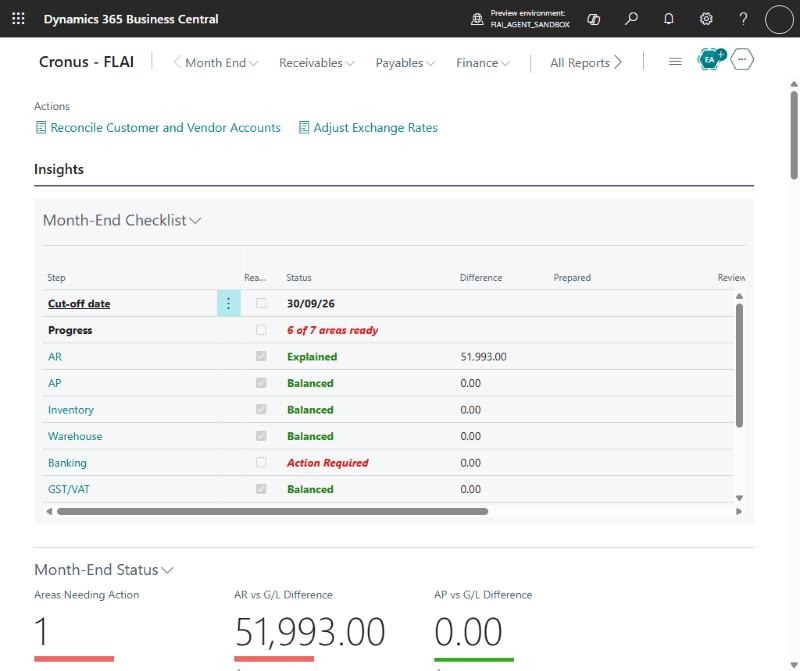The height and width of the screenshot is (671, 800).
Task: Toggle the AP row ready checkbox
Action: pyautogui.click(x=261, y=383)
